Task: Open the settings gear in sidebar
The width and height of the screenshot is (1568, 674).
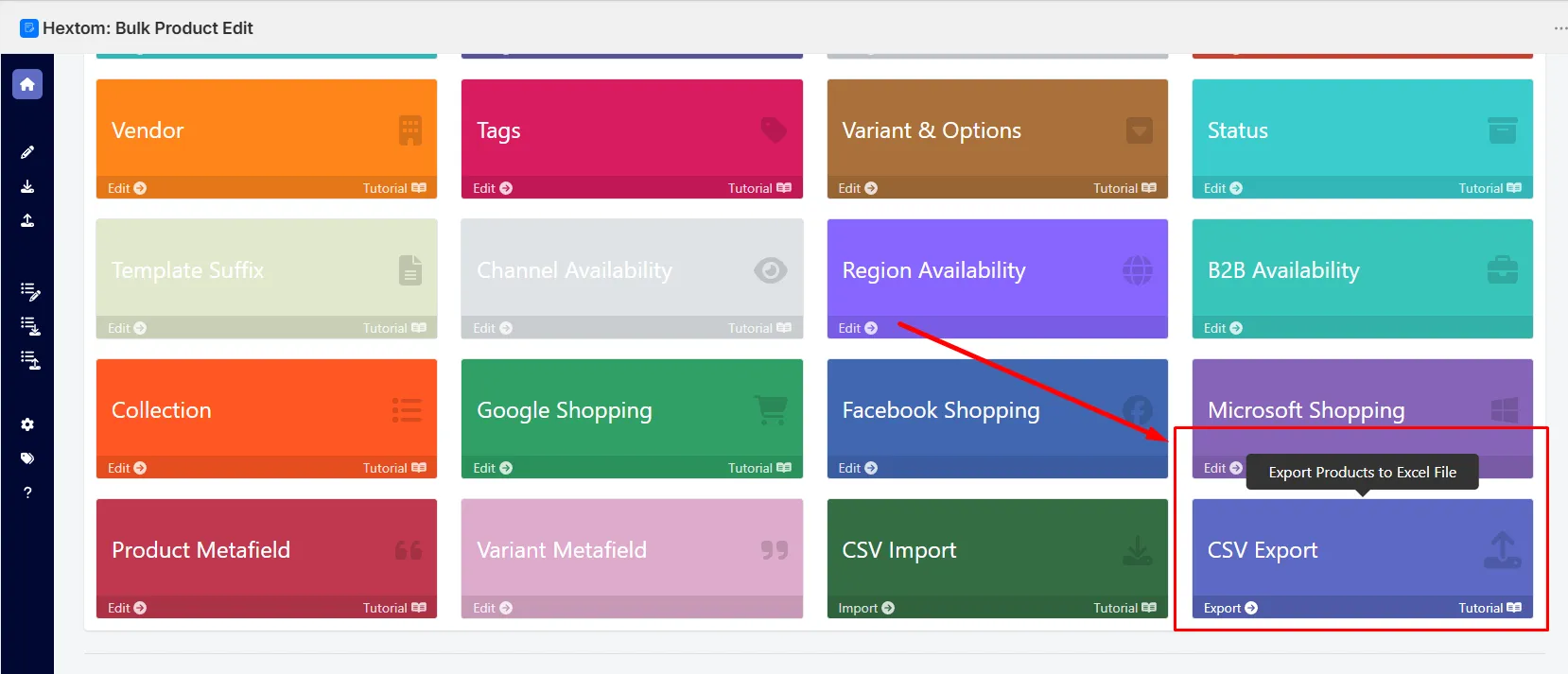Action: (27, 424)
